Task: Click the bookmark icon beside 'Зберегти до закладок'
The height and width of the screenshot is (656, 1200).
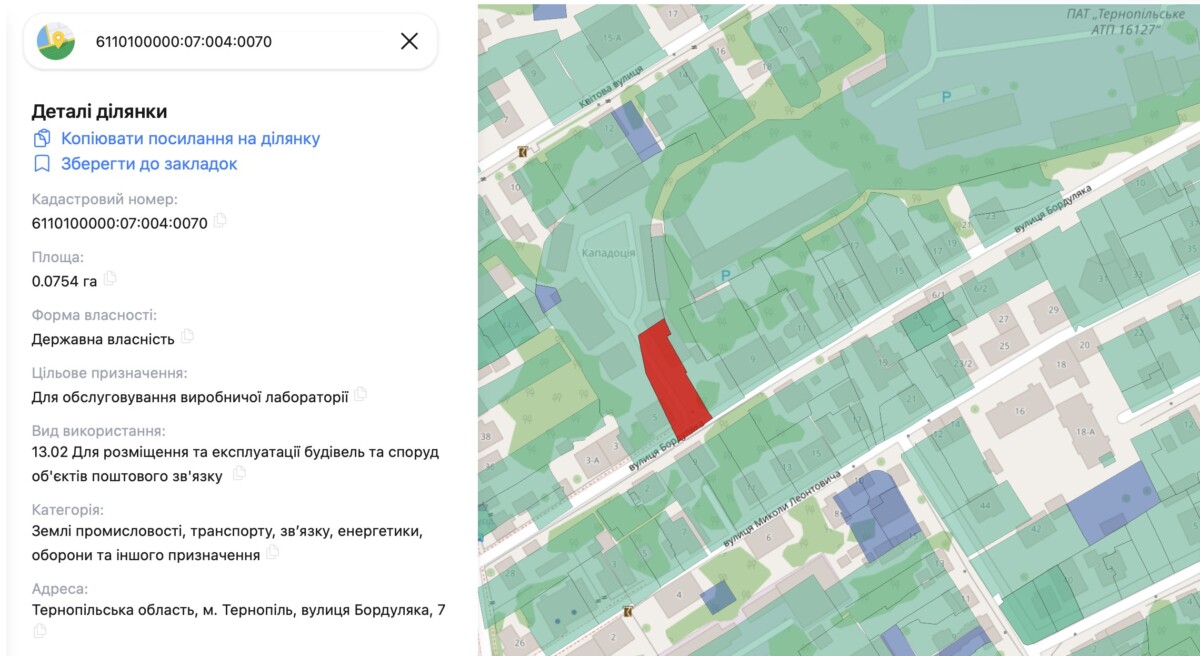Action: (42, 164)
